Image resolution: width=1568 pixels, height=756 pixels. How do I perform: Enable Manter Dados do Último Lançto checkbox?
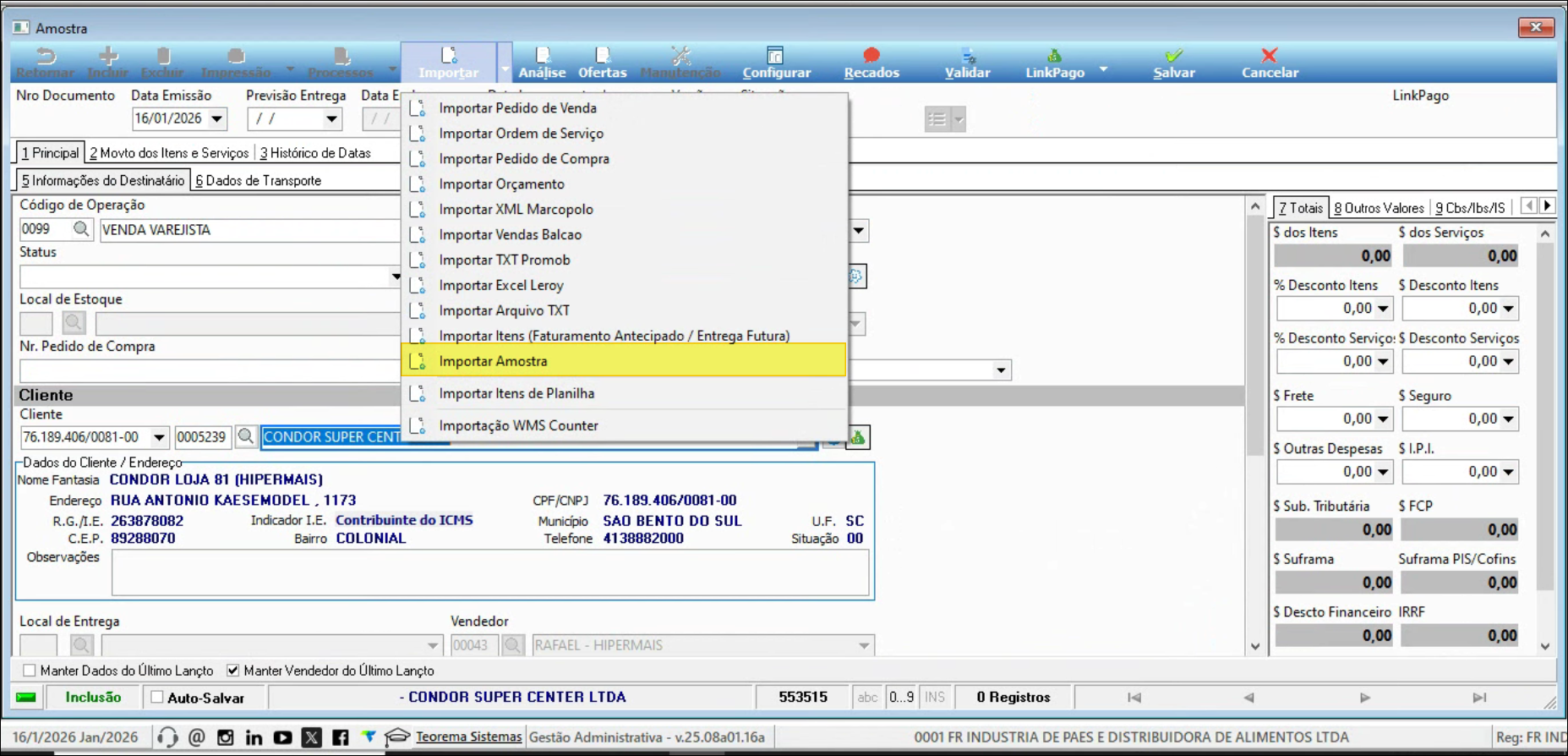(30, 671)
